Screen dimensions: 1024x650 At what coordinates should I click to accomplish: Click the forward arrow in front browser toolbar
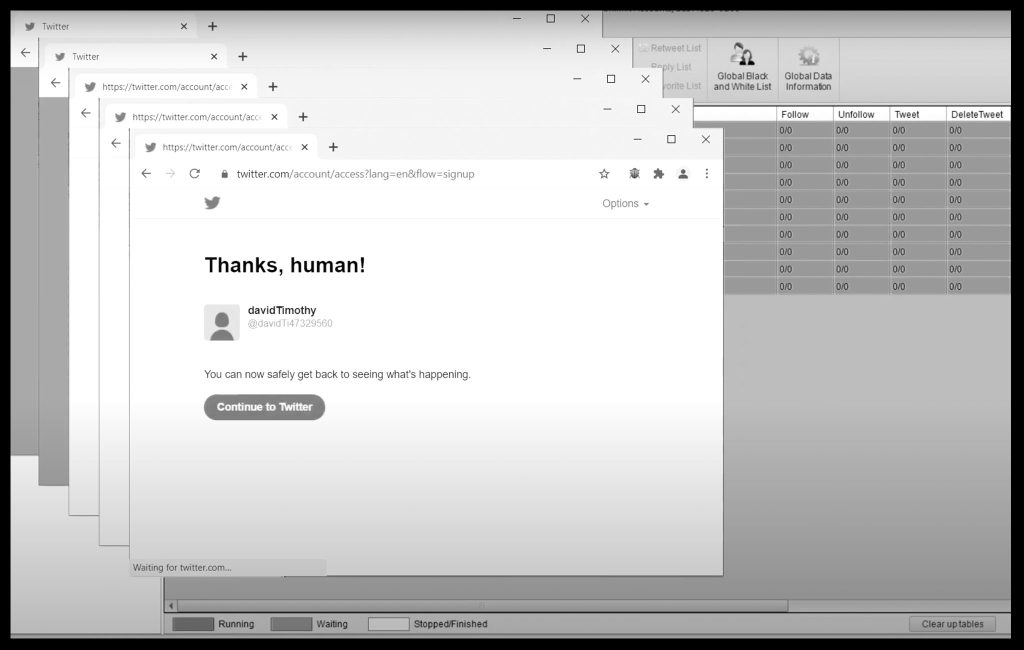[x=170, y=174]
